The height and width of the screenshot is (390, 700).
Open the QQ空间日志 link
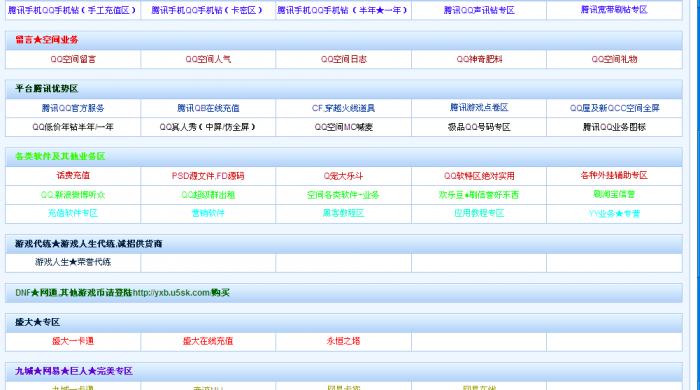tap(343, 59)
